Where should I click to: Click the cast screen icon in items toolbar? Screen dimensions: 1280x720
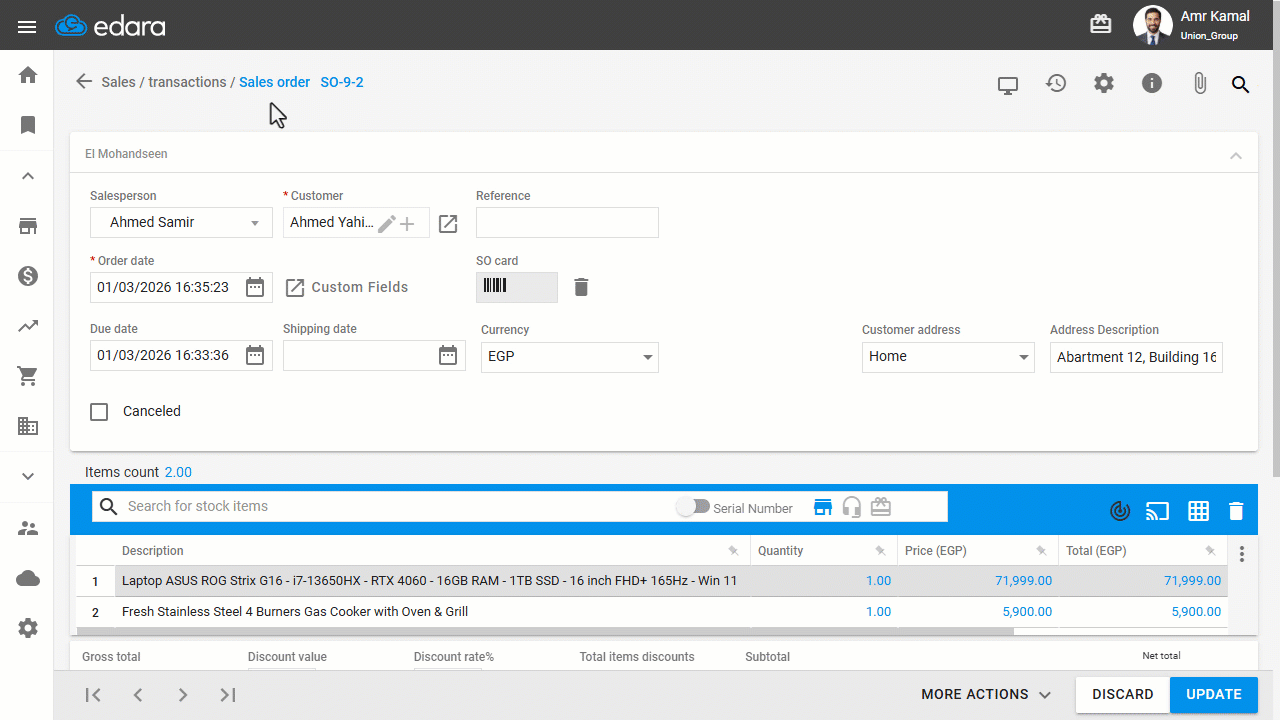point(1157,511)
